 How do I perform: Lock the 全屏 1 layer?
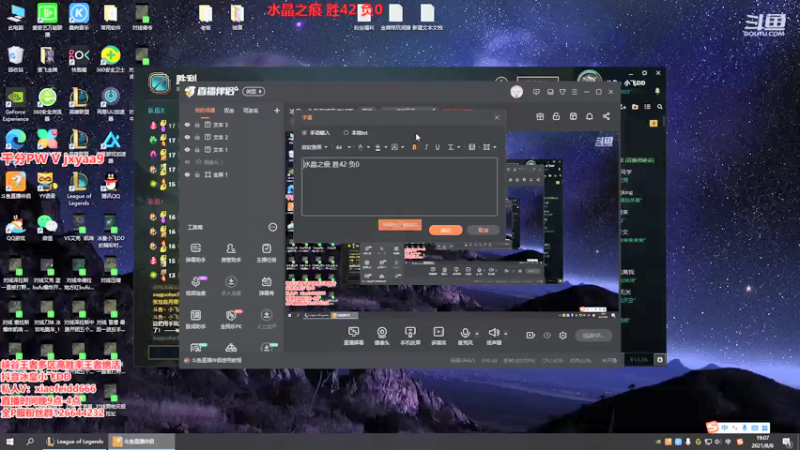(x=197, y=174)
